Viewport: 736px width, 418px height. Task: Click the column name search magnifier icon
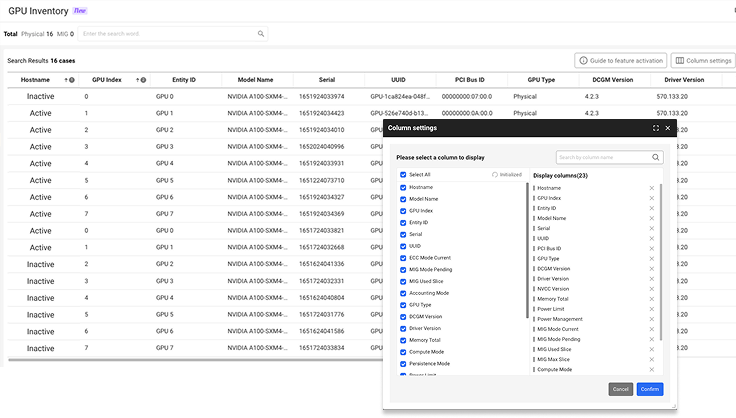[x=656, y=157]
